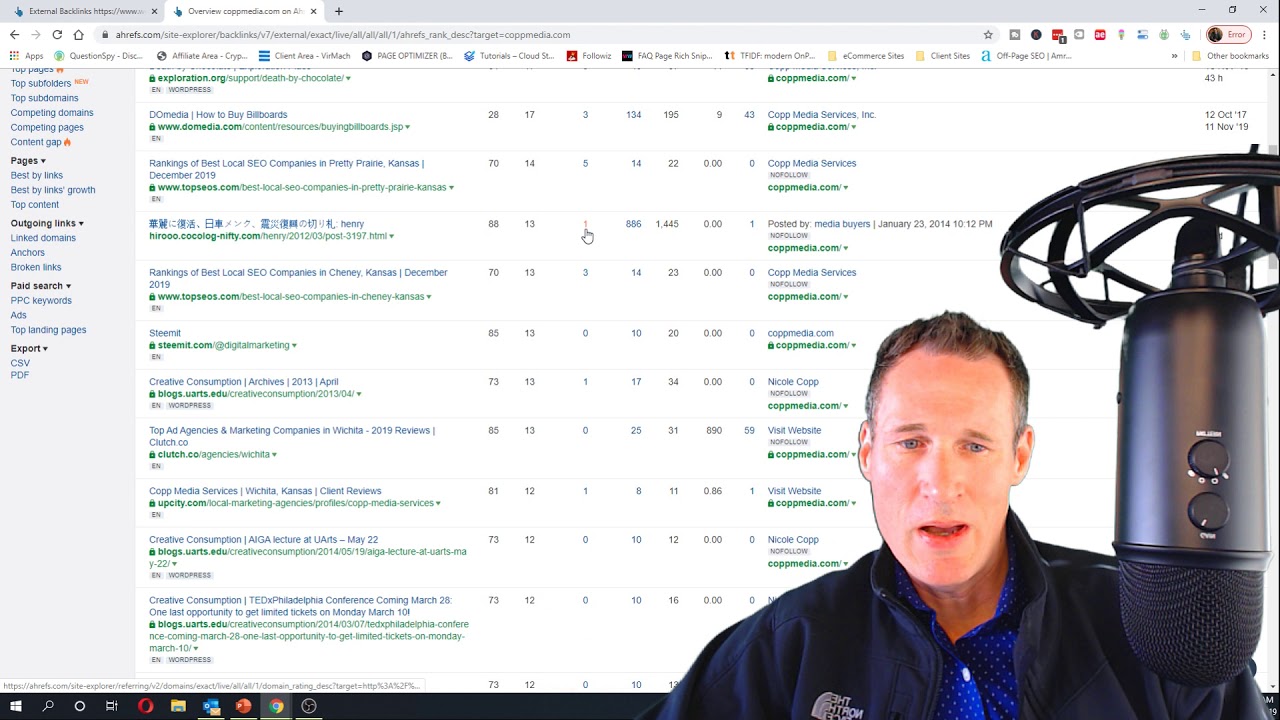Viewport: 1280px width, 720px height.
Task: Click 'Visit Website' anchor in clutch.co row
Action: click(x=794, y=431)
